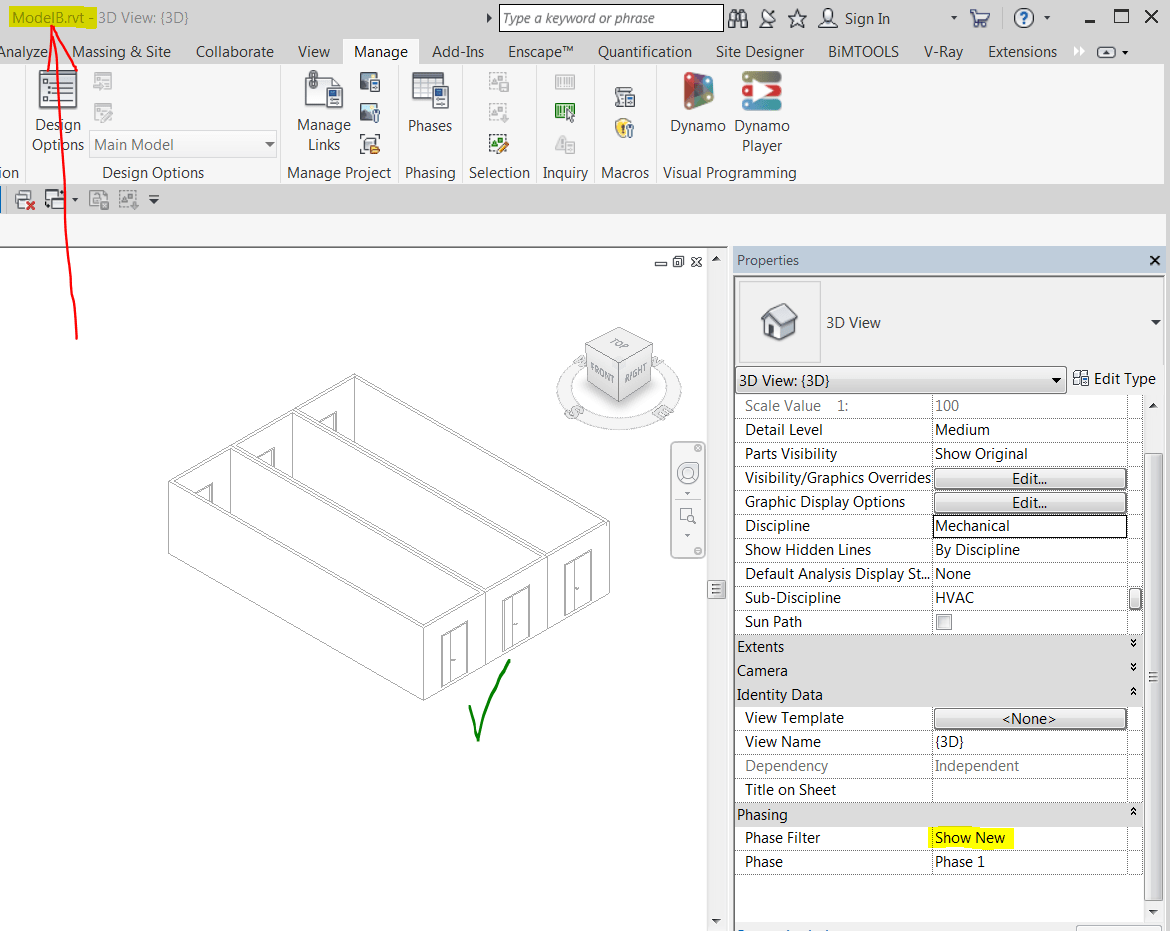Open the Macro Manager
Viewport: 1170px width, 931px height.
pyautogui.click(x=624, y=96)
